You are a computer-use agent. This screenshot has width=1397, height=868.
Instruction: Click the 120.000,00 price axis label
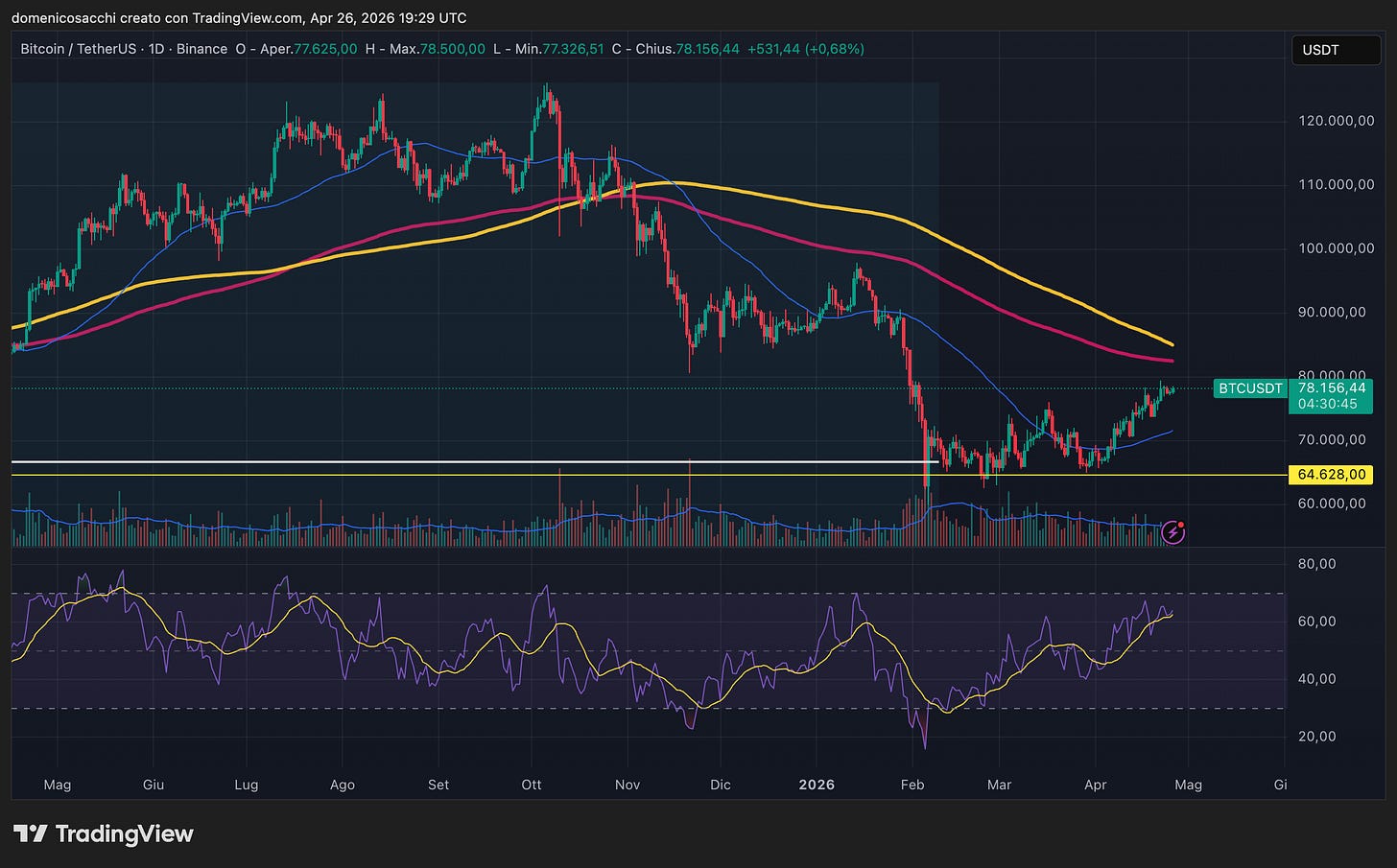point(1337,121)
